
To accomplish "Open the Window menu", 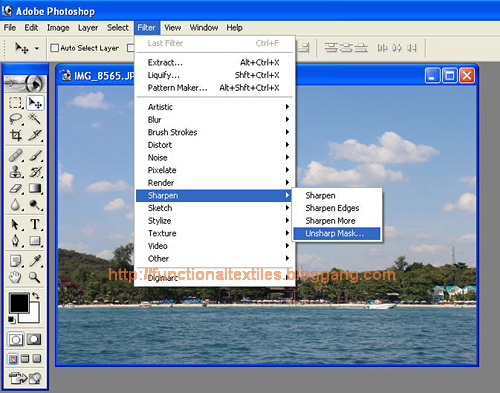I will pos(204,28).
